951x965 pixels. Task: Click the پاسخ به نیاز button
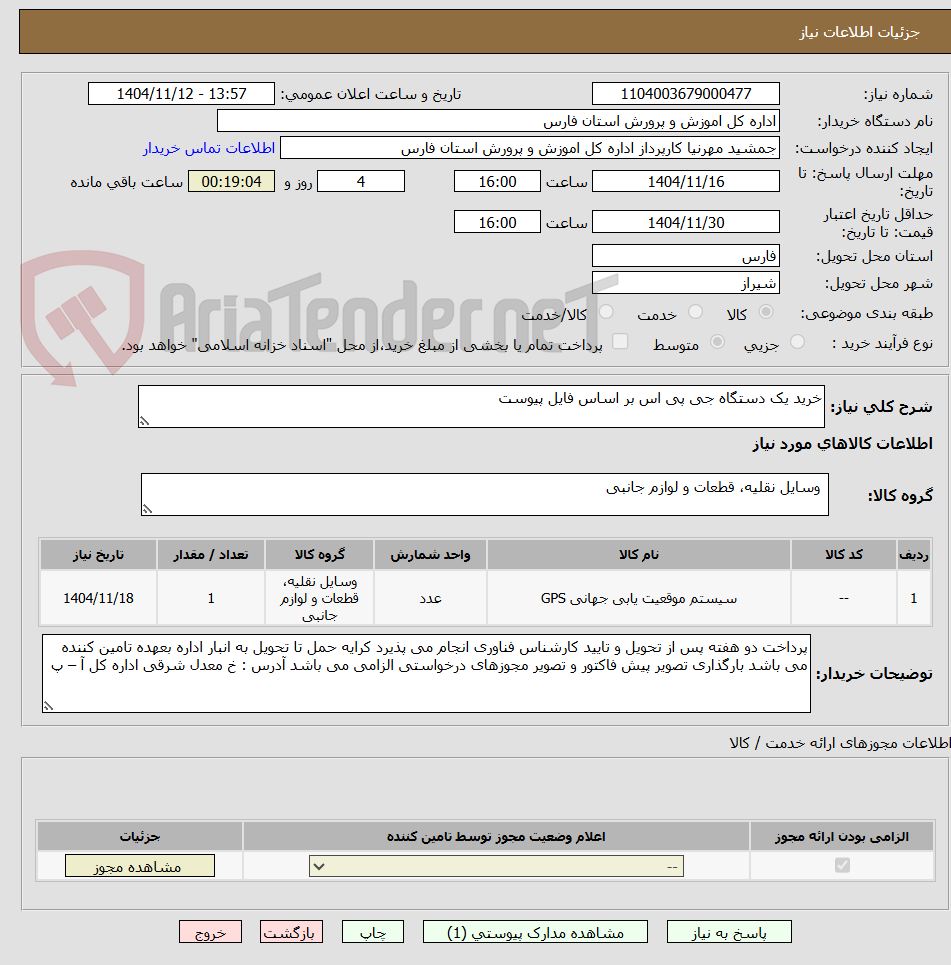(x=729, y=932)
